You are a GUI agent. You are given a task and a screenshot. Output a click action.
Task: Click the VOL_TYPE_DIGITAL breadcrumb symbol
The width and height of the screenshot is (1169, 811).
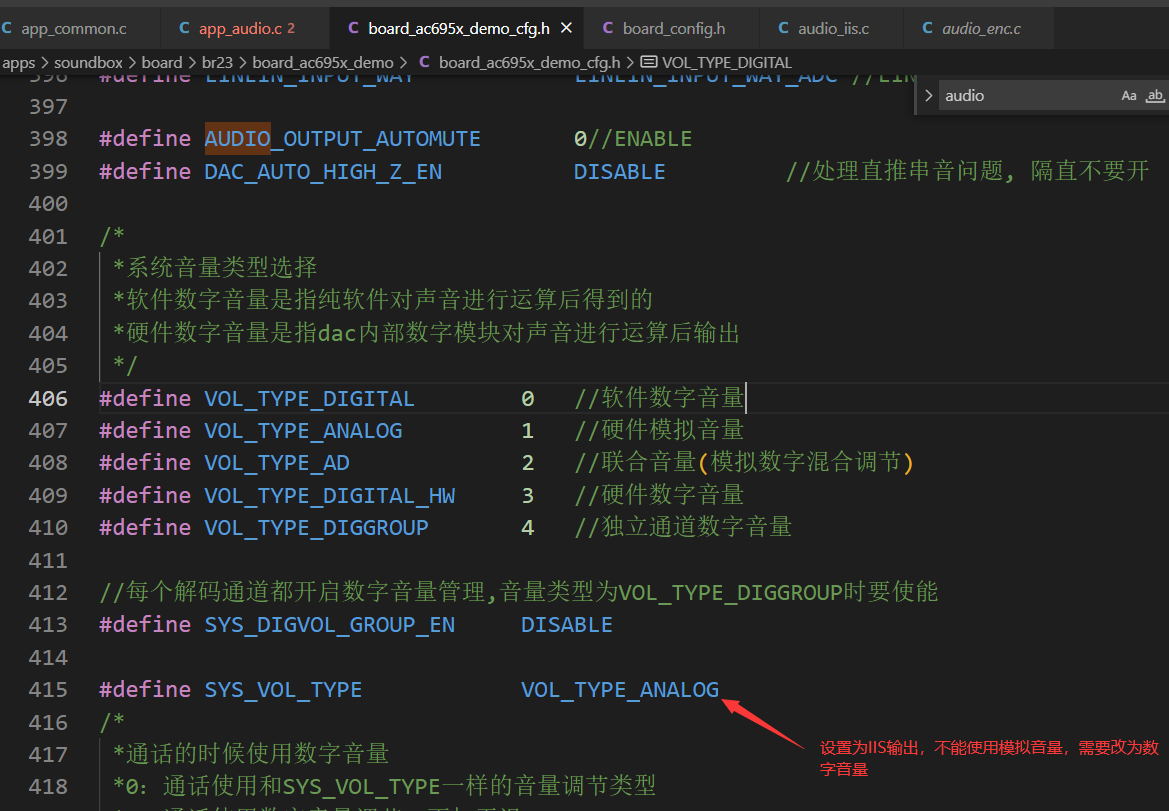click(727, 63)
